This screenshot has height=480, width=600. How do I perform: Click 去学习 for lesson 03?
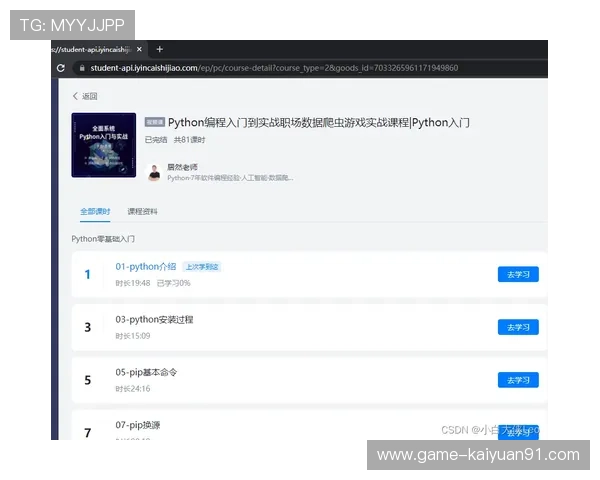(x=518, y=327)
